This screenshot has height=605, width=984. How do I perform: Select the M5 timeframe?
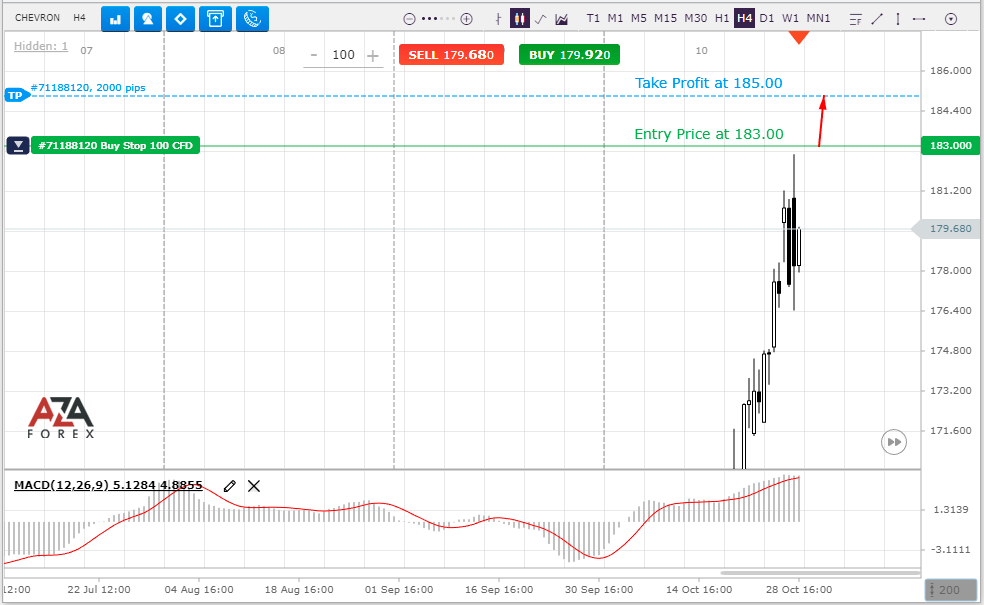click(x=638, y=18)
